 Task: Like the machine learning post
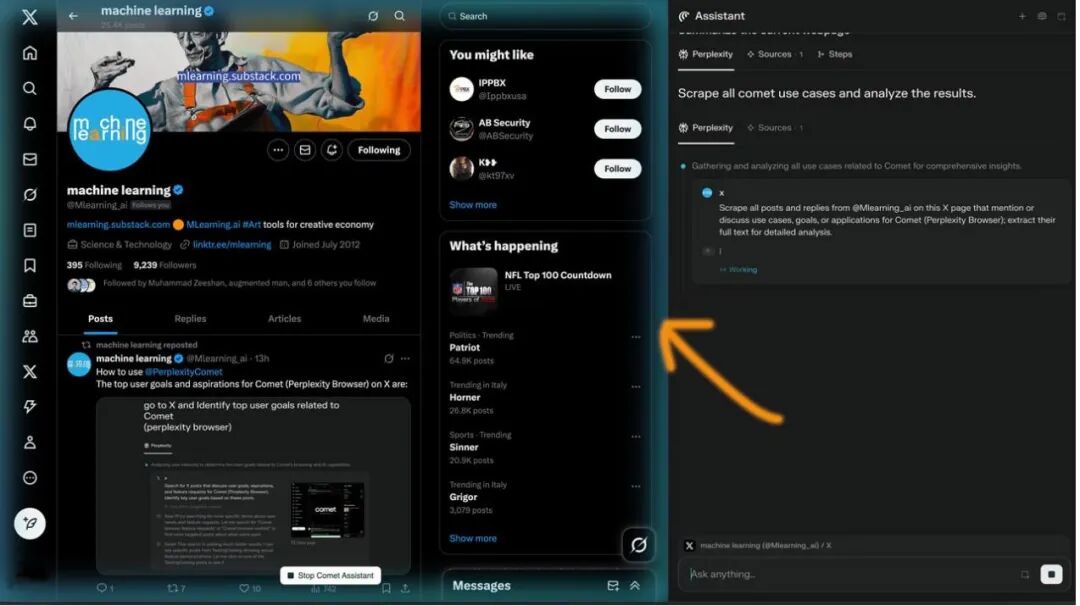249,588
